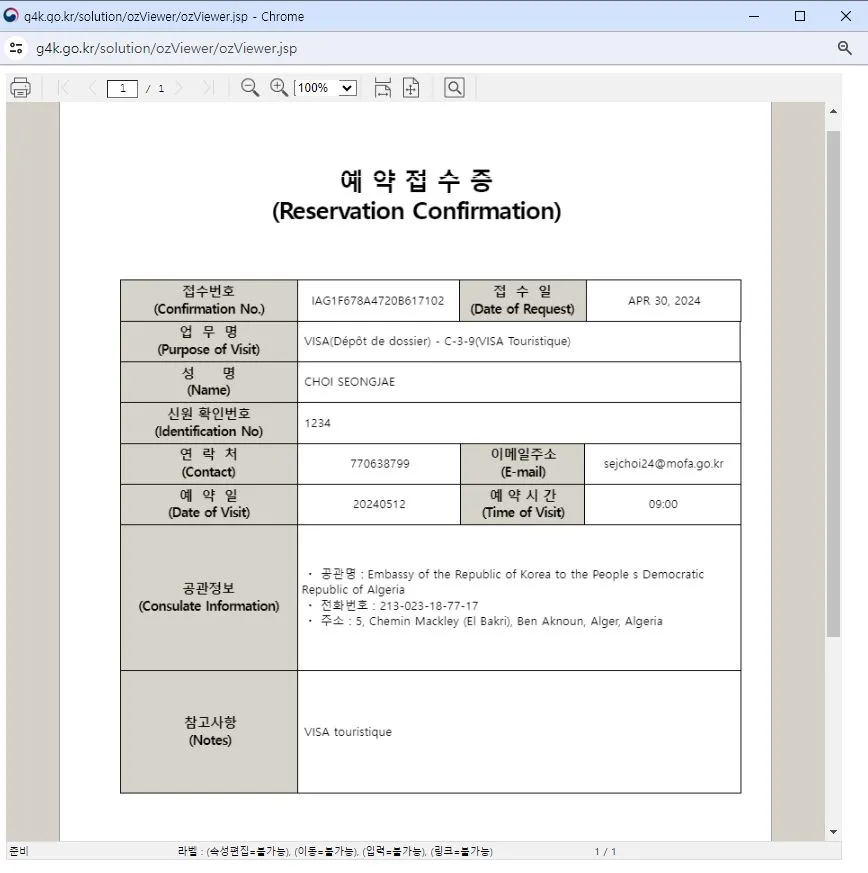
Task: Click the print icon in viewer toolbar
Action: click(x=21, y=88)
